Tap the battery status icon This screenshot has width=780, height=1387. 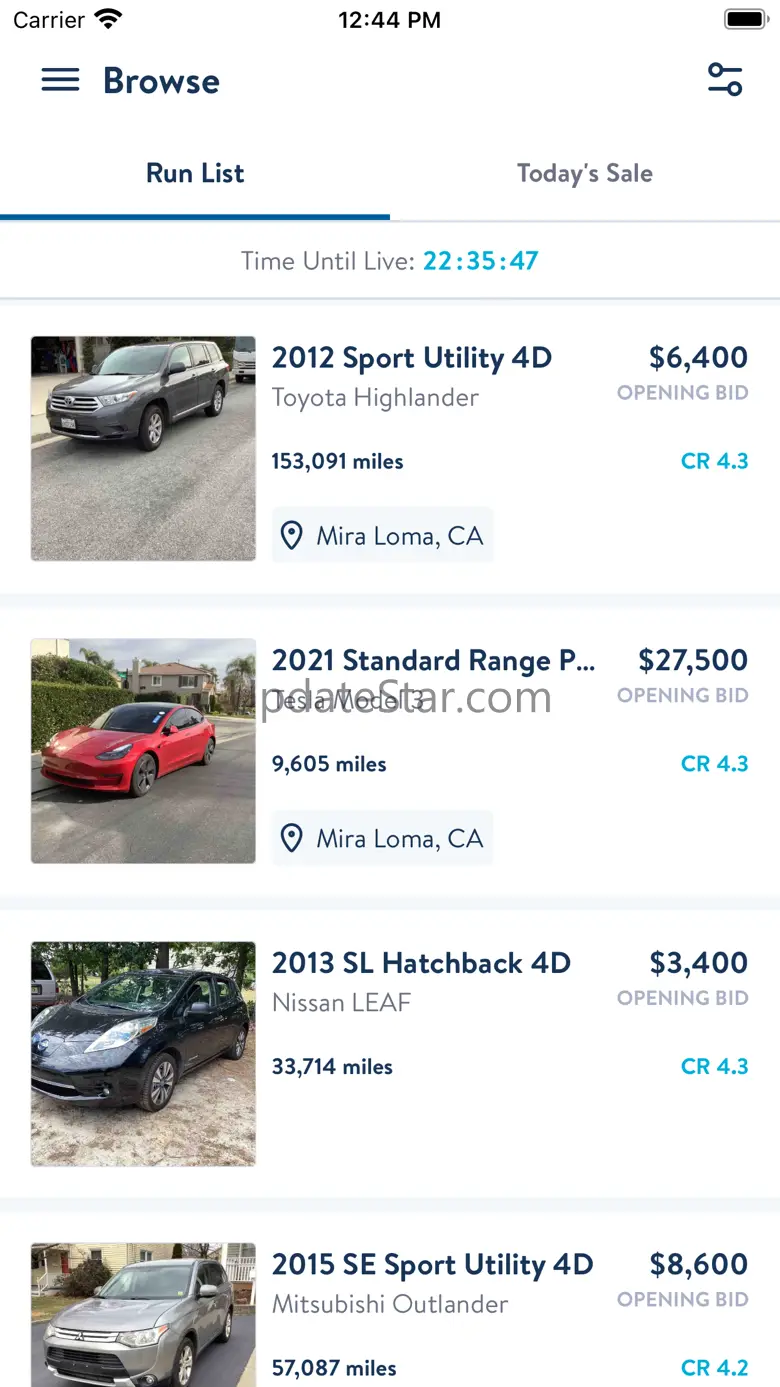745,19
